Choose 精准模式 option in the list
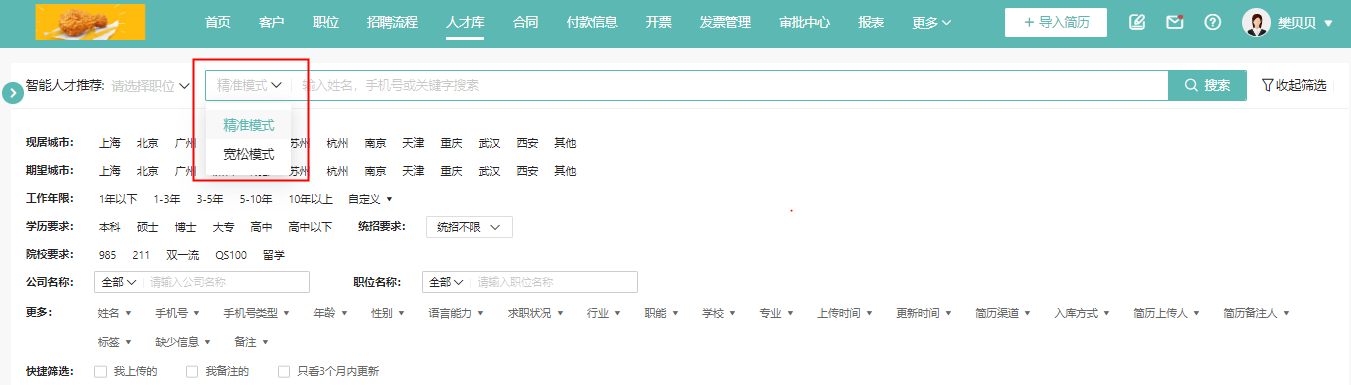 [249, 125]
